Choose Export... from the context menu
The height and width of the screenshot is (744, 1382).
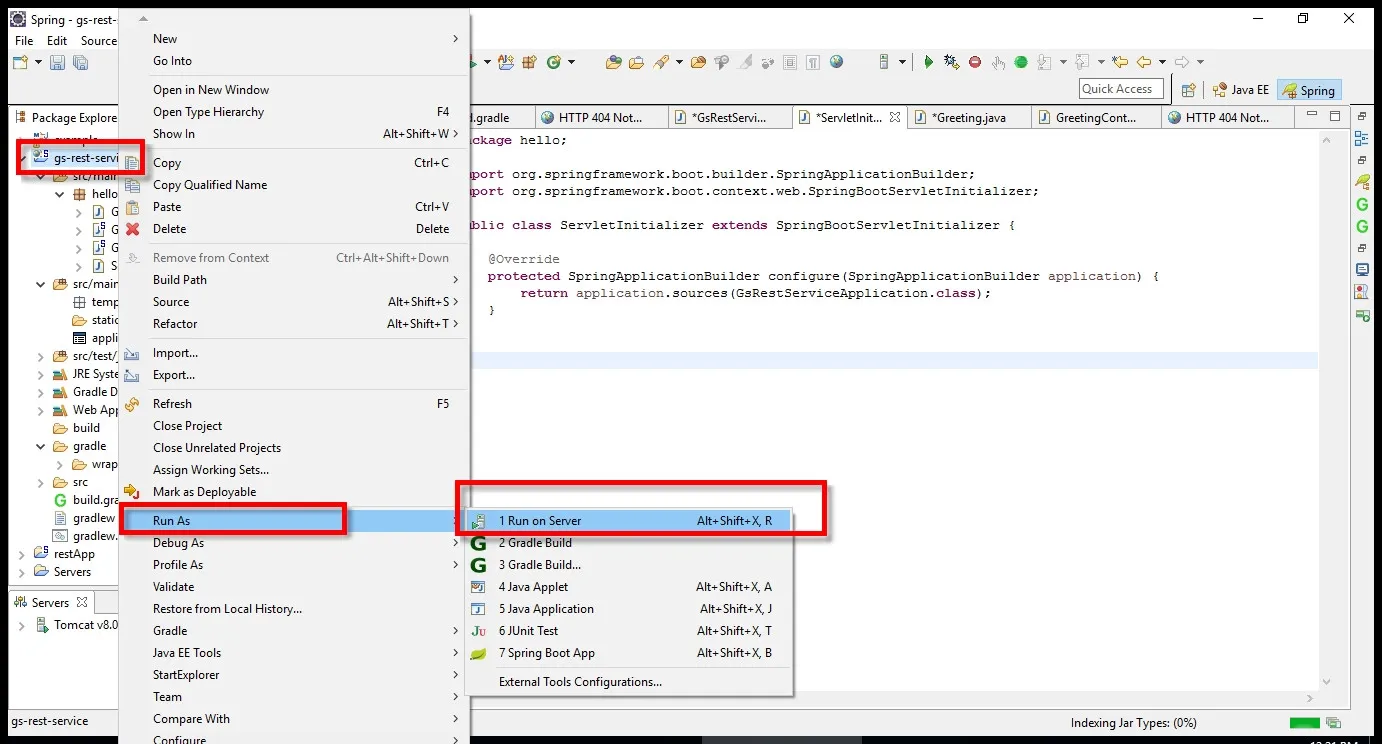point(294,375)
